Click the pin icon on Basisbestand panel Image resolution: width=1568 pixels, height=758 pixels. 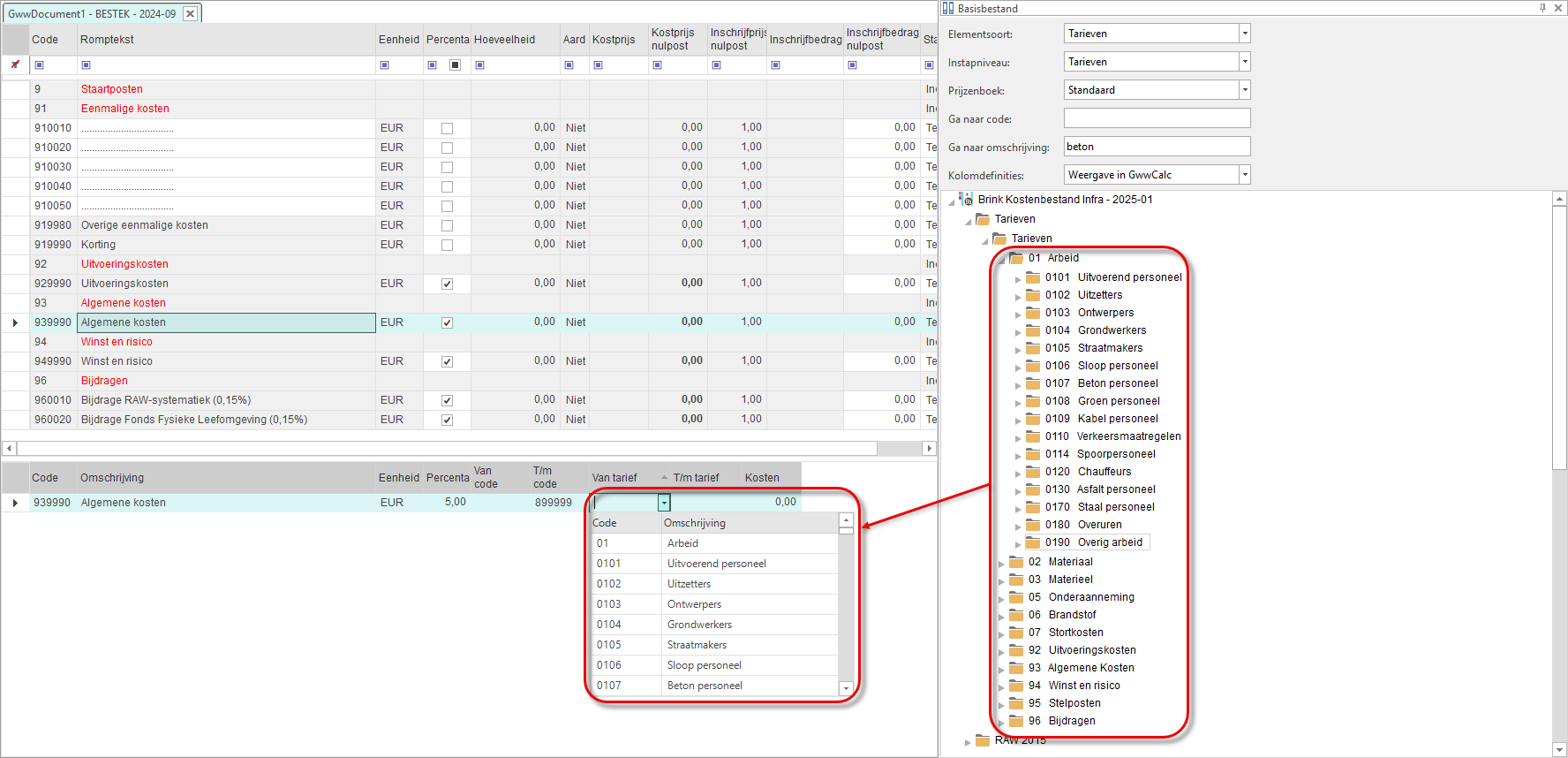point(1542,8)
